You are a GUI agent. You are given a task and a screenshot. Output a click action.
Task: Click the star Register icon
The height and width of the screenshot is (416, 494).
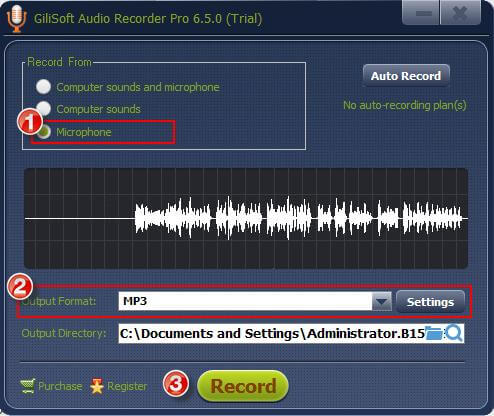97,386
